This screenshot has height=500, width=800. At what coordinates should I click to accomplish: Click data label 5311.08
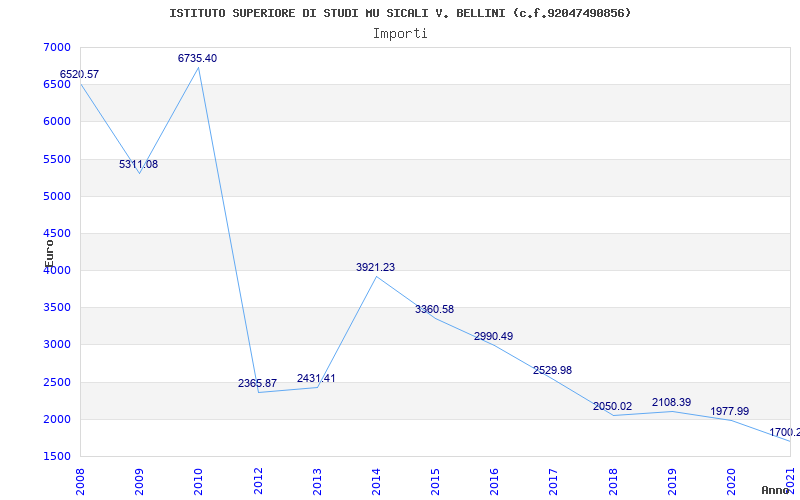coord(138,164)
